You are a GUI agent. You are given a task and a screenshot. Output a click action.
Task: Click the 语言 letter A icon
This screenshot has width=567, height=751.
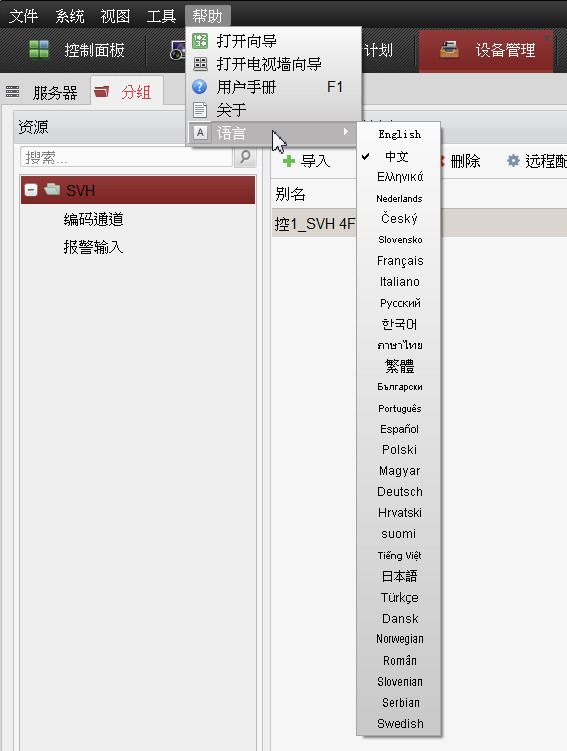click(200, 133)
